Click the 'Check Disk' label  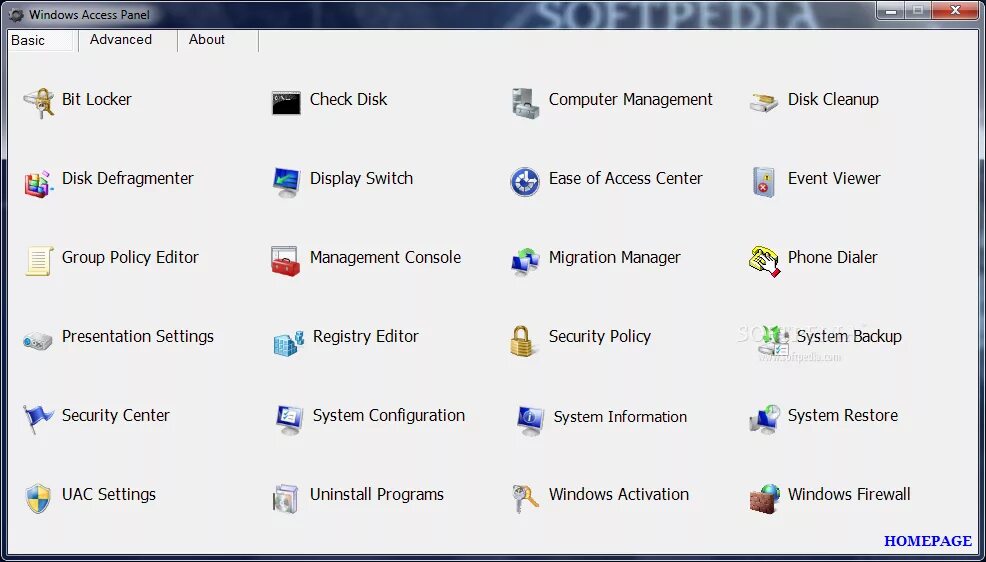click(x=348, y=99)
